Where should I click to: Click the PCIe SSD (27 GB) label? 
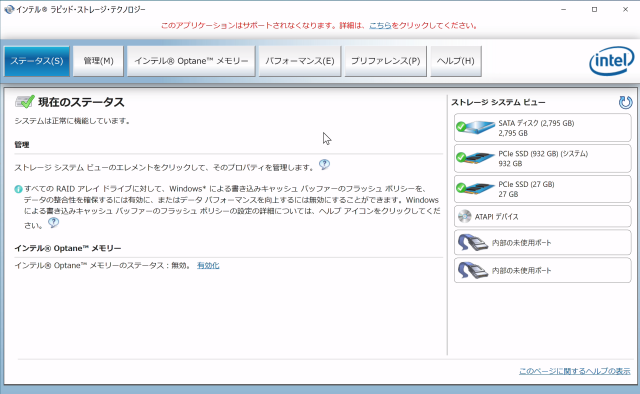point(526,184)
